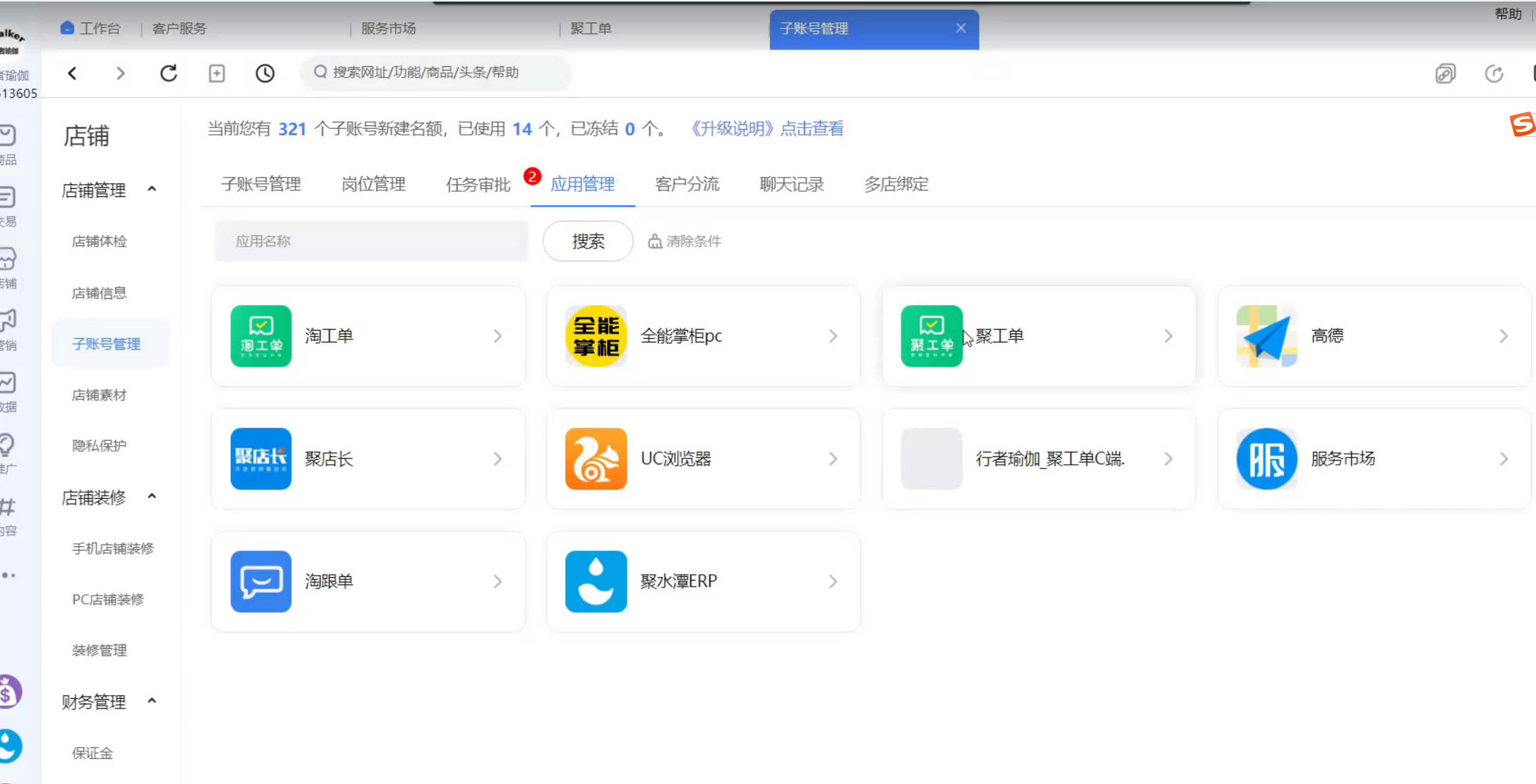Click the link-chain icon in the top-right toolbar

pos(1445,74)
